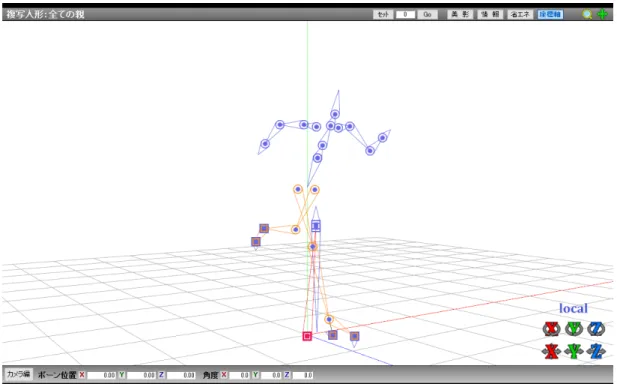Select the blue wrist bone on the far right arm
Screen dimensions: 617x384
(x=382, y=138)
